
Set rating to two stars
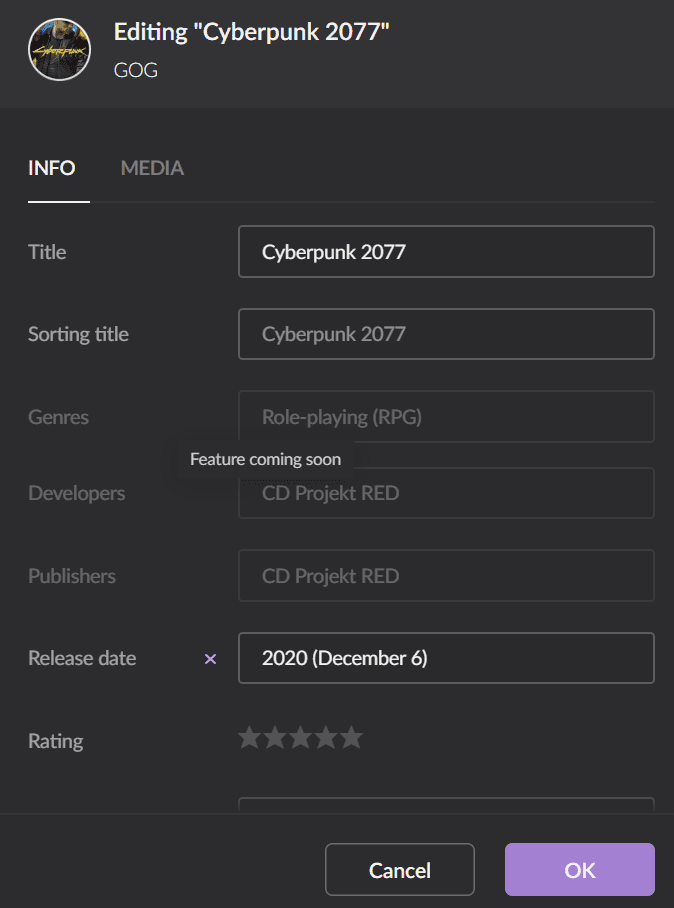[x=275, y=738]
